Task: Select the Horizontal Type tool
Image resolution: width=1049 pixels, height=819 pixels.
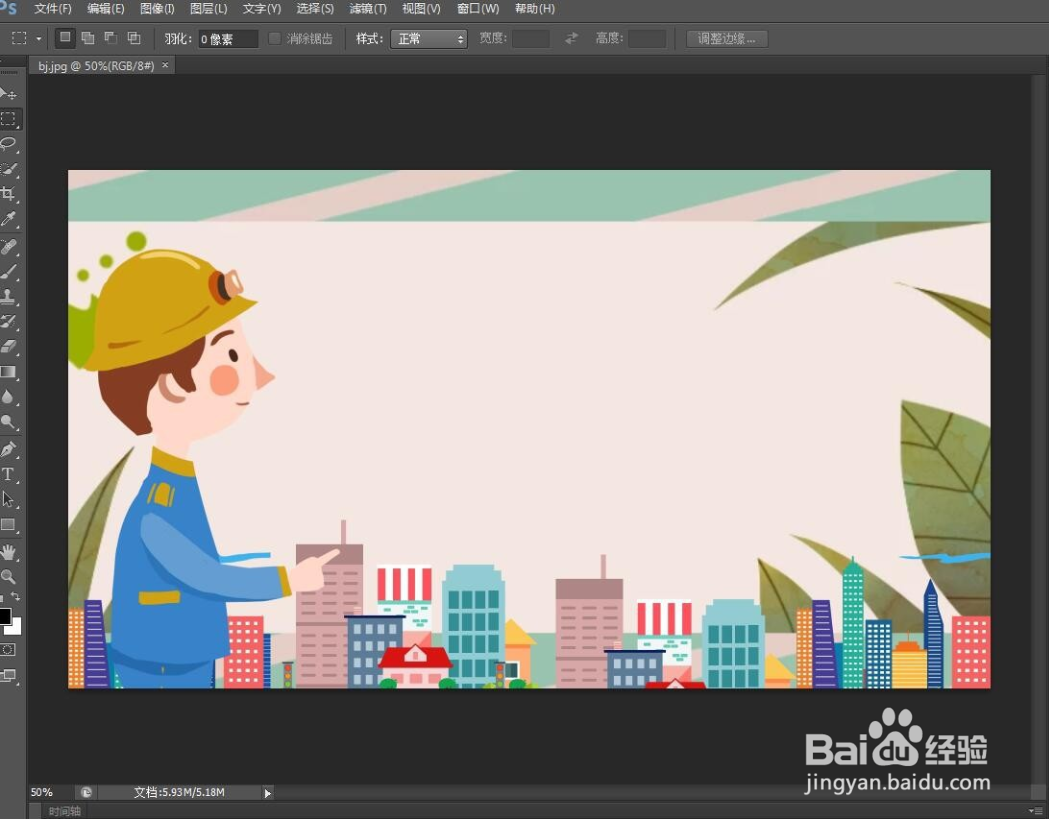Action: pos(9,474)
